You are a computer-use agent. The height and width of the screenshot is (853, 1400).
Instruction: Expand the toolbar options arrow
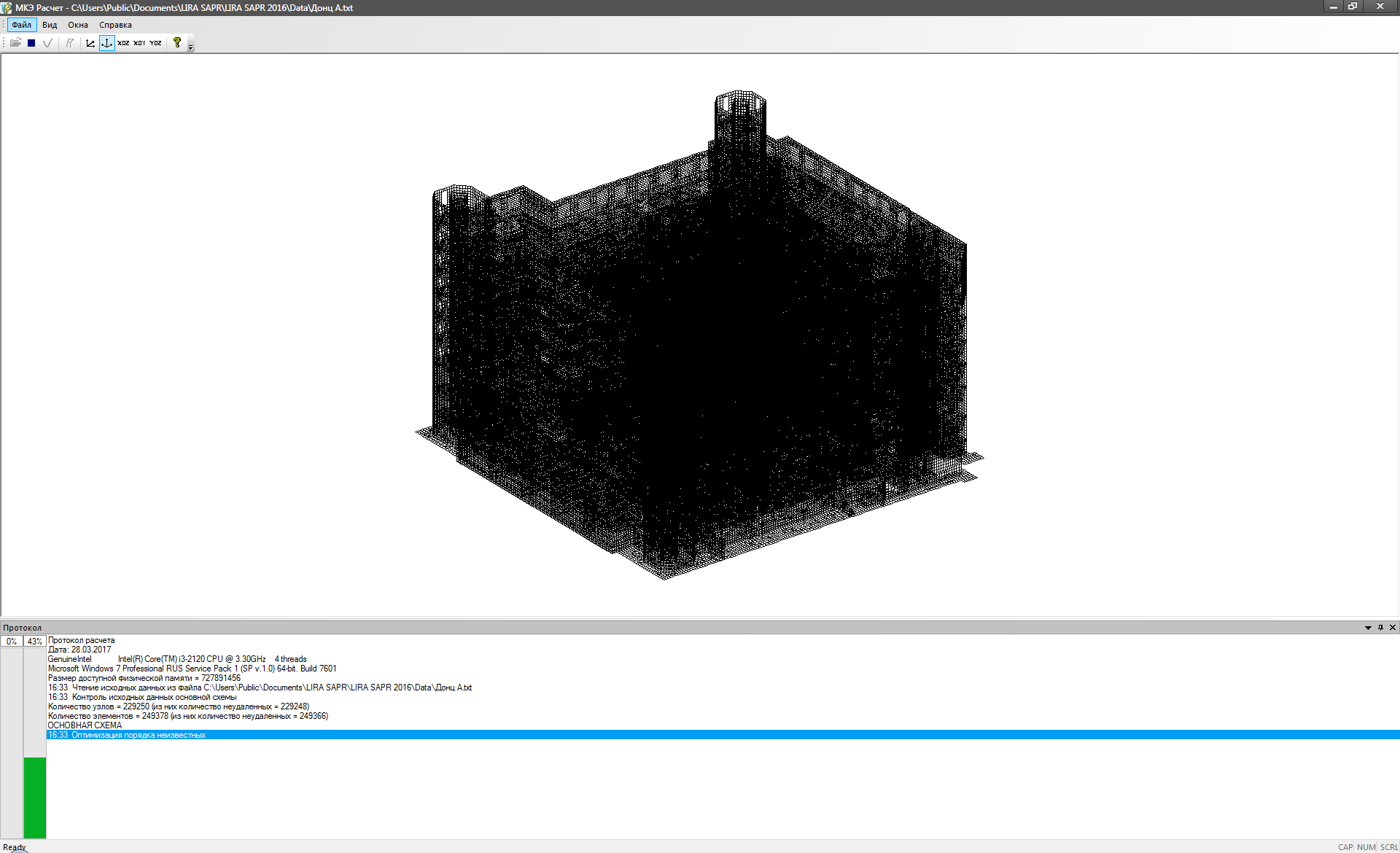pyautogui.click(x=191, y=47)
